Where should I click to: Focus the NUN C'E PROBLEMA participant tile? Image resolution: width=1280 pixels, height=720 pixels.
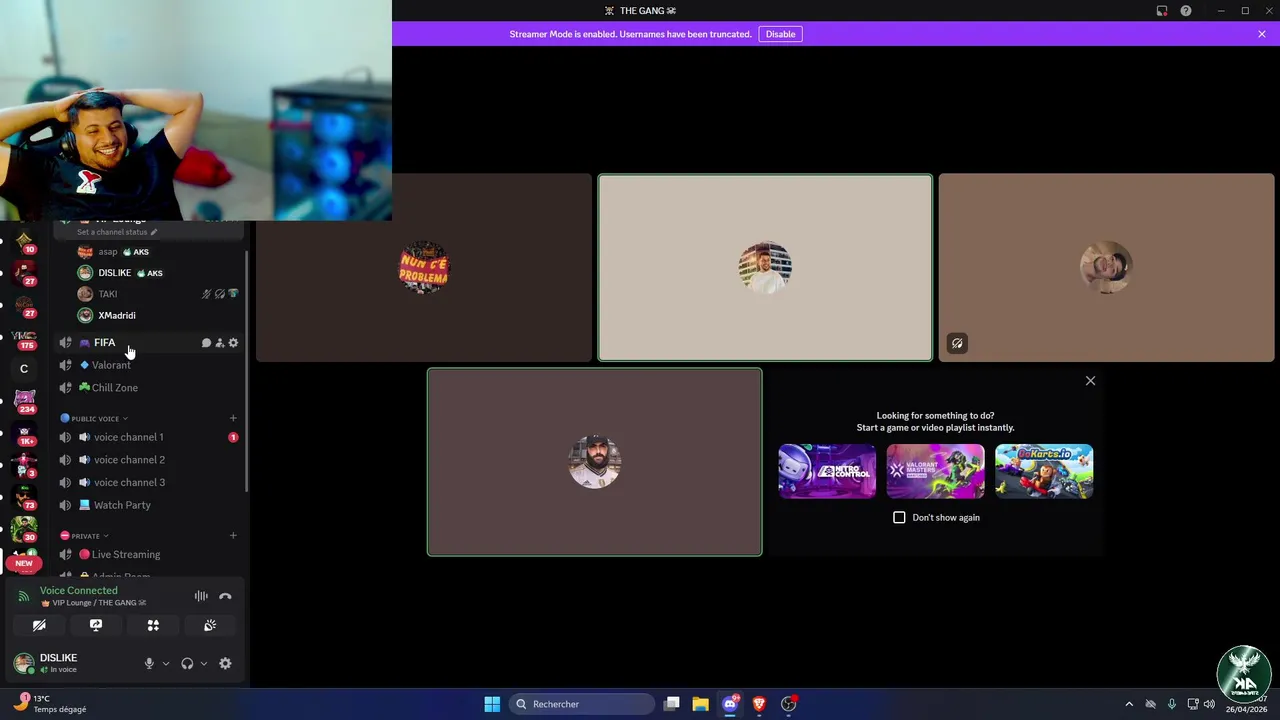424,268
